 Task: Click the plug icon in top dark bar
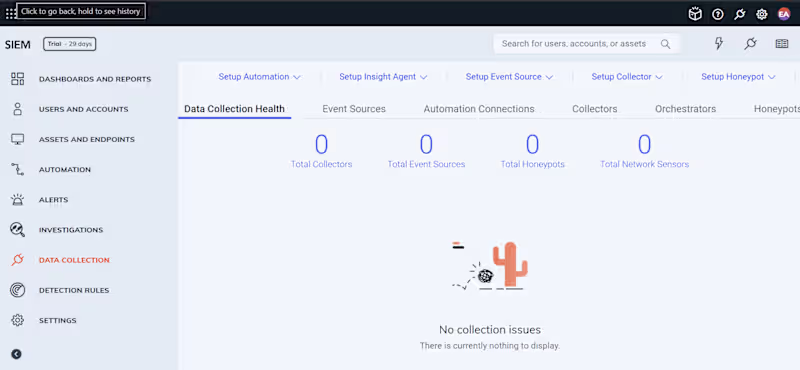[740, 14]
